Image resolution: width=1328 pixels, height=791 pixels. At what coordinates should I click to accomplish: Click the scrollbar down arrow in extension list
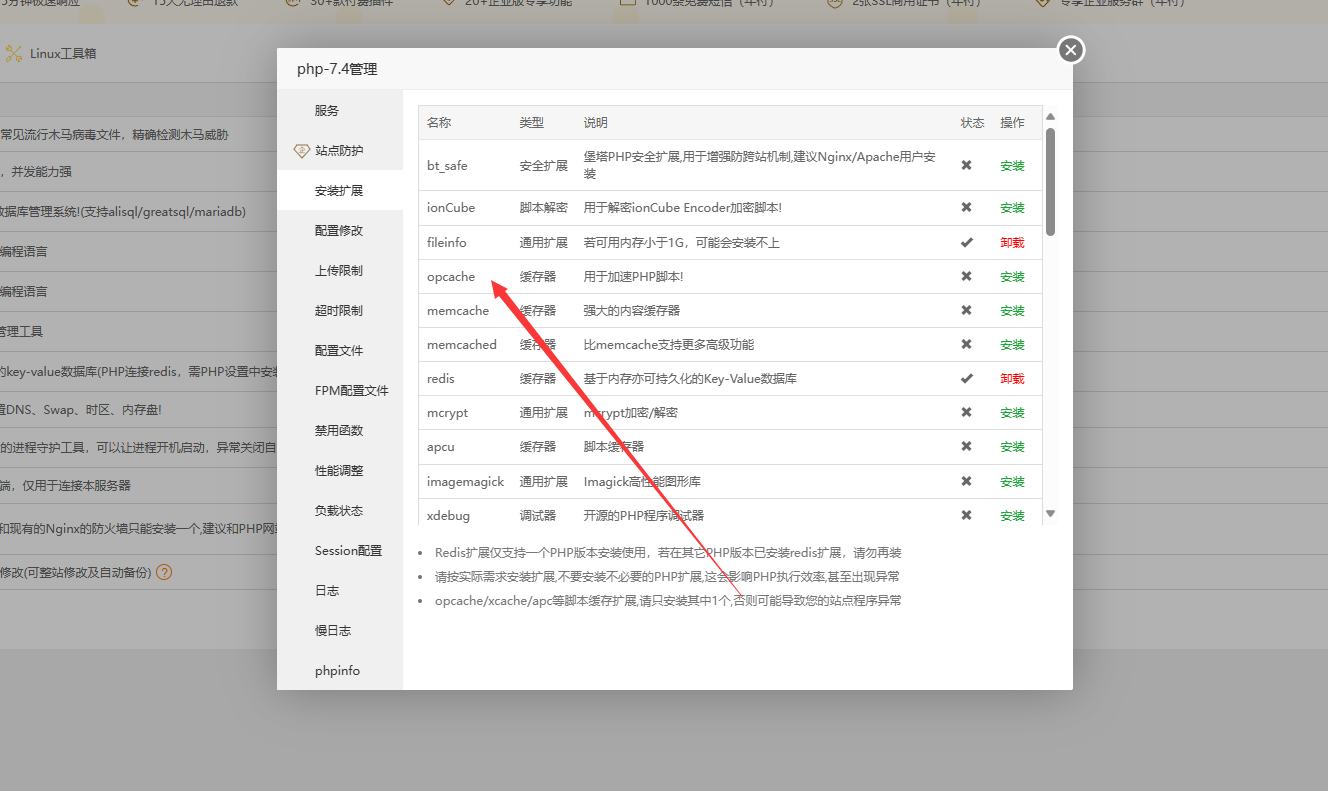point(1050,513)
